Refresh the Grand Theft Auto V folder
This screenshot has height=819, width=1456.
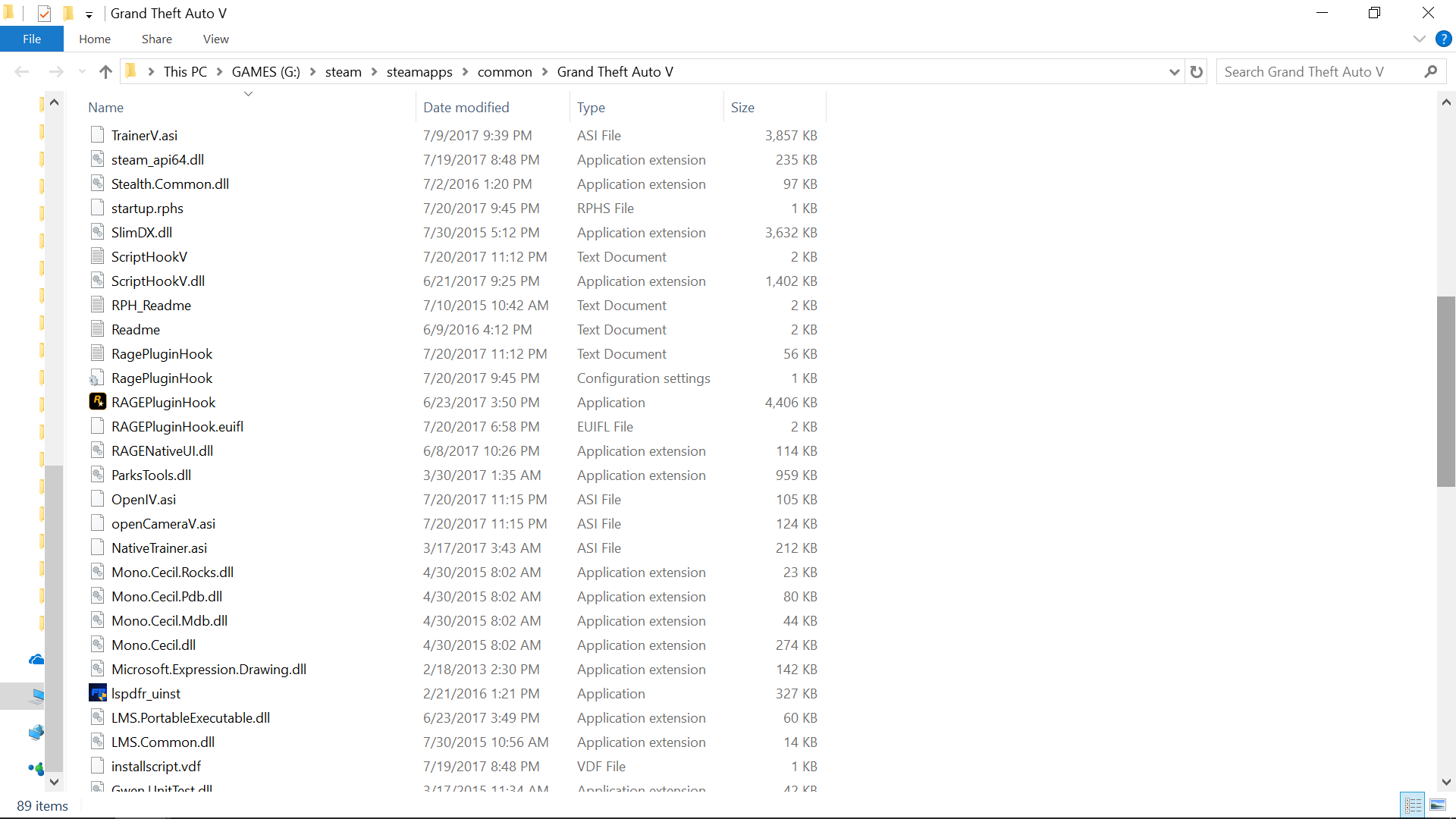[x=1197, y=72]
